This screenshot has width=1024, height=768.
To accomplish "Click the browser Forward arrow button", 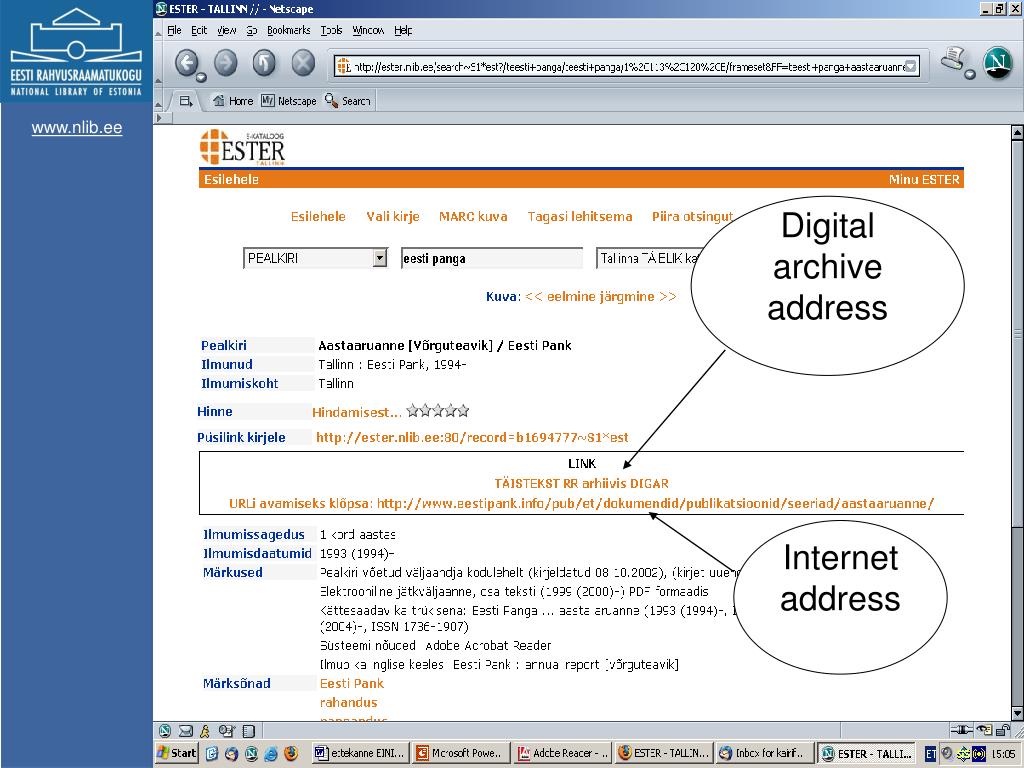I will (x=226, y=63).
